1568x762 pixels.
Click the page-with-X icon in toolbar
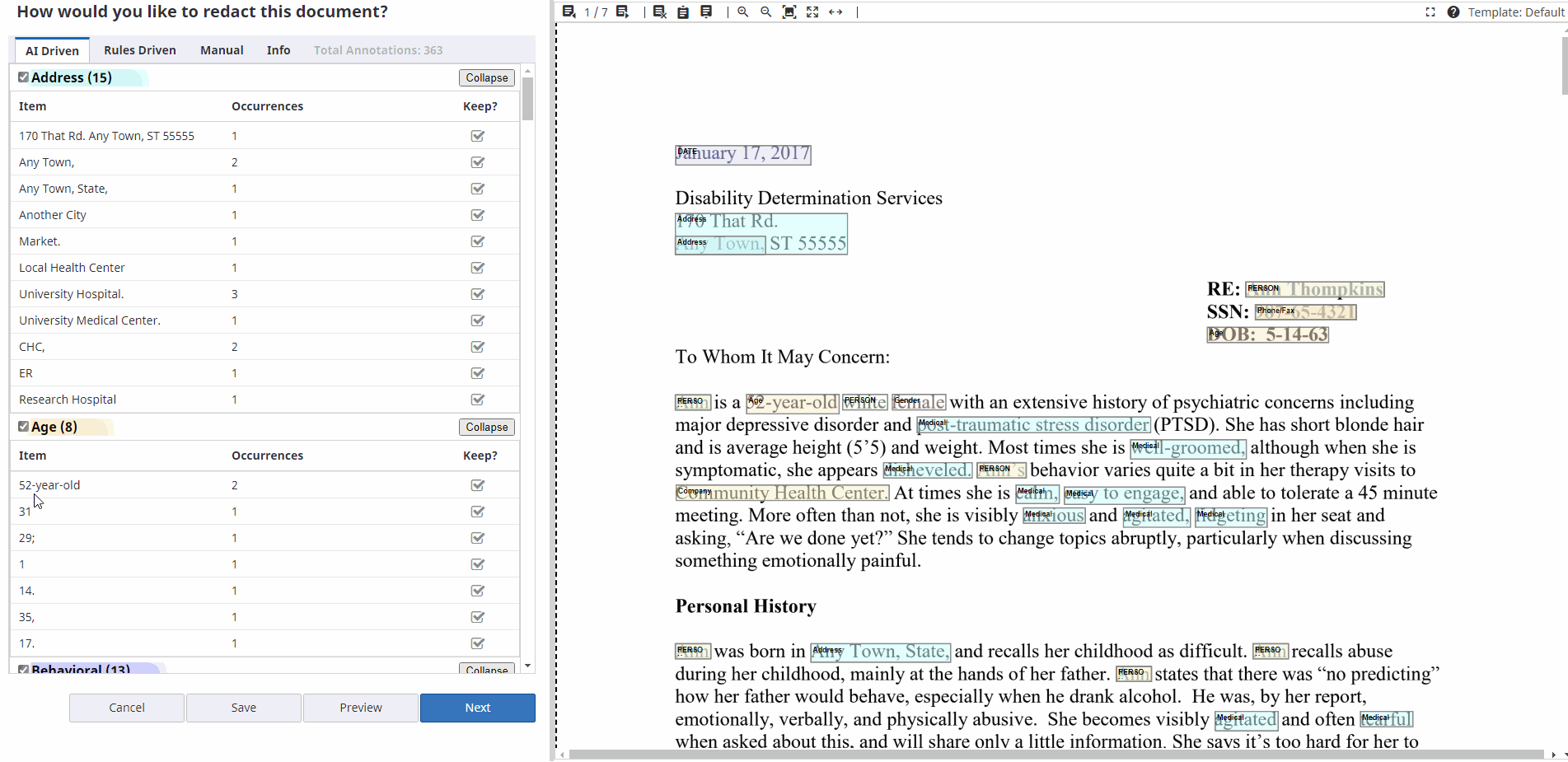pos(659,12)
